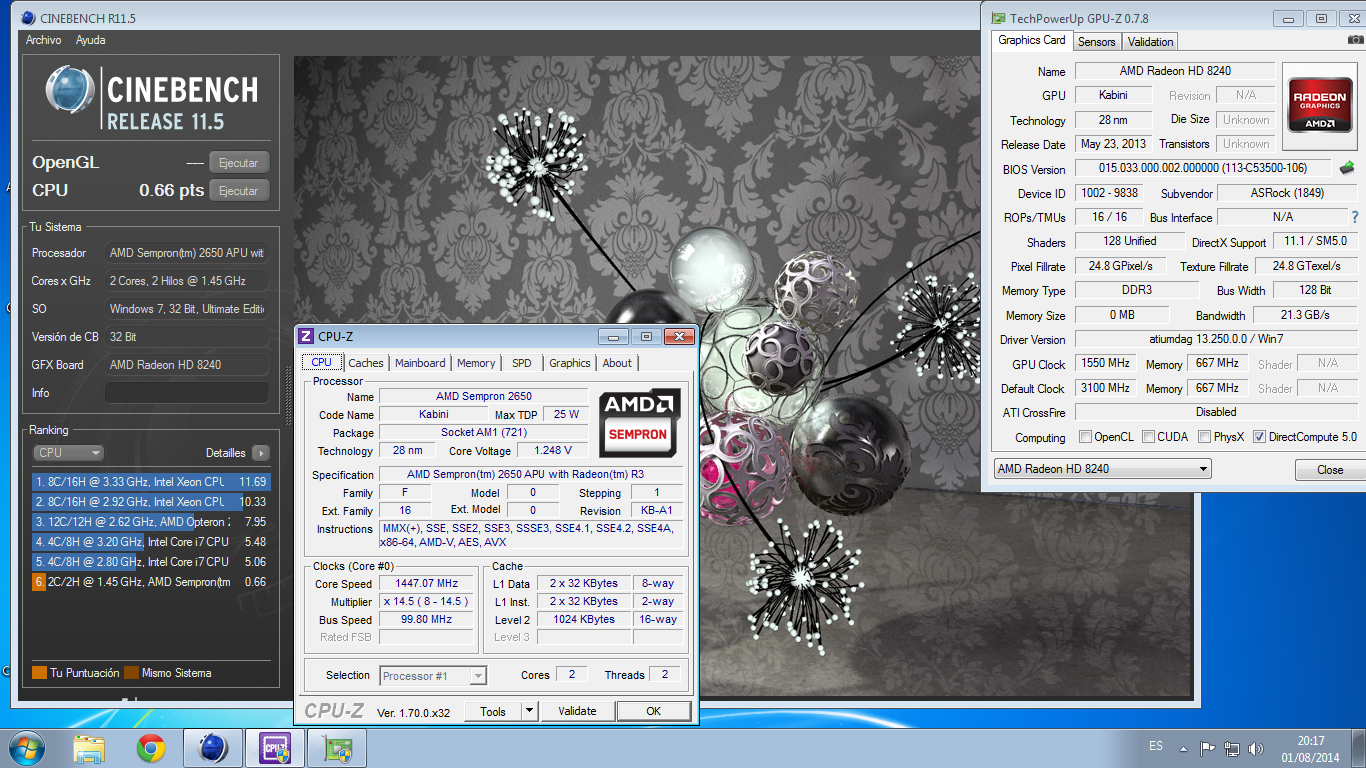Enable the OpenCL checkbox

pos(1086,437)
